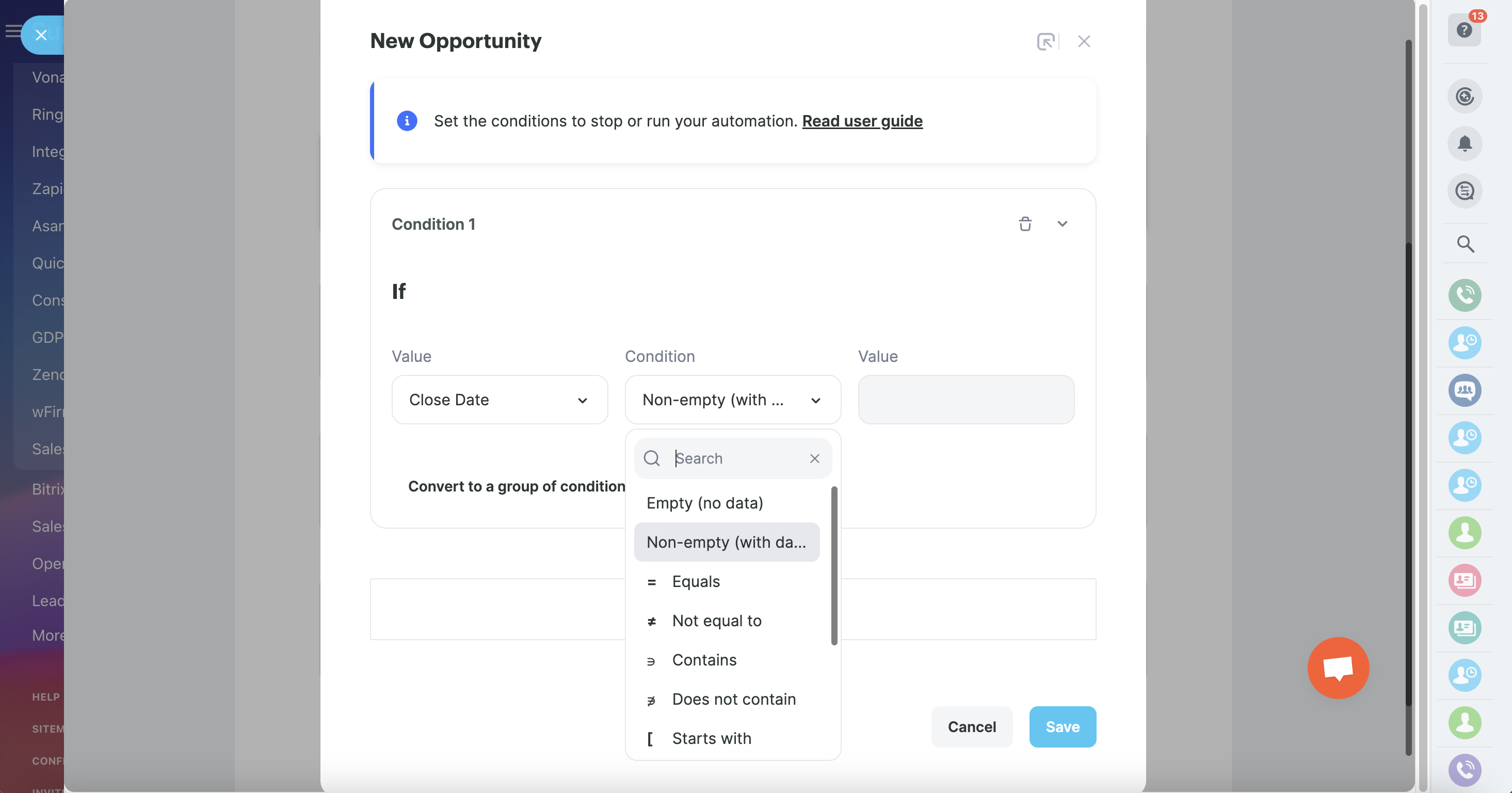Choose the Does not contain option
The width and height of the screenshot is (1512, 793).
tap(733, 699)
